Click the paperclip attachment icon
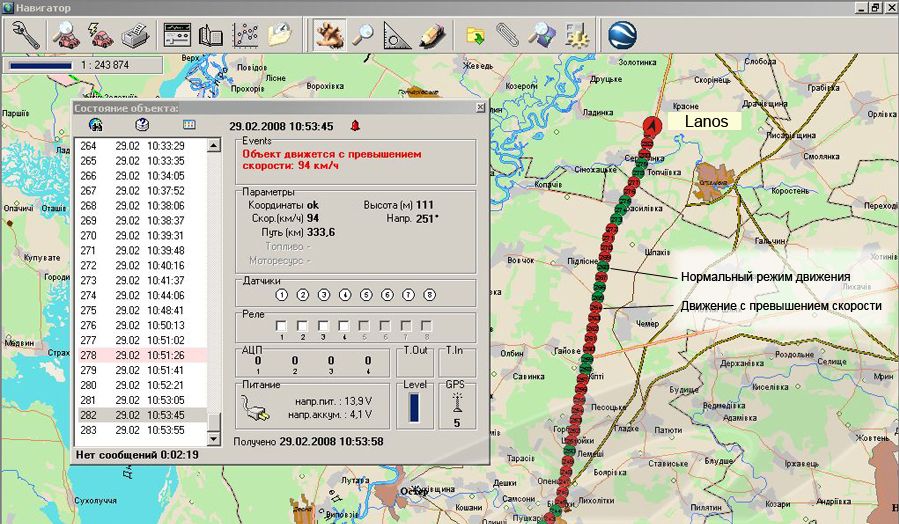This screenshot has height=524, width=899. tap(508, 35)
